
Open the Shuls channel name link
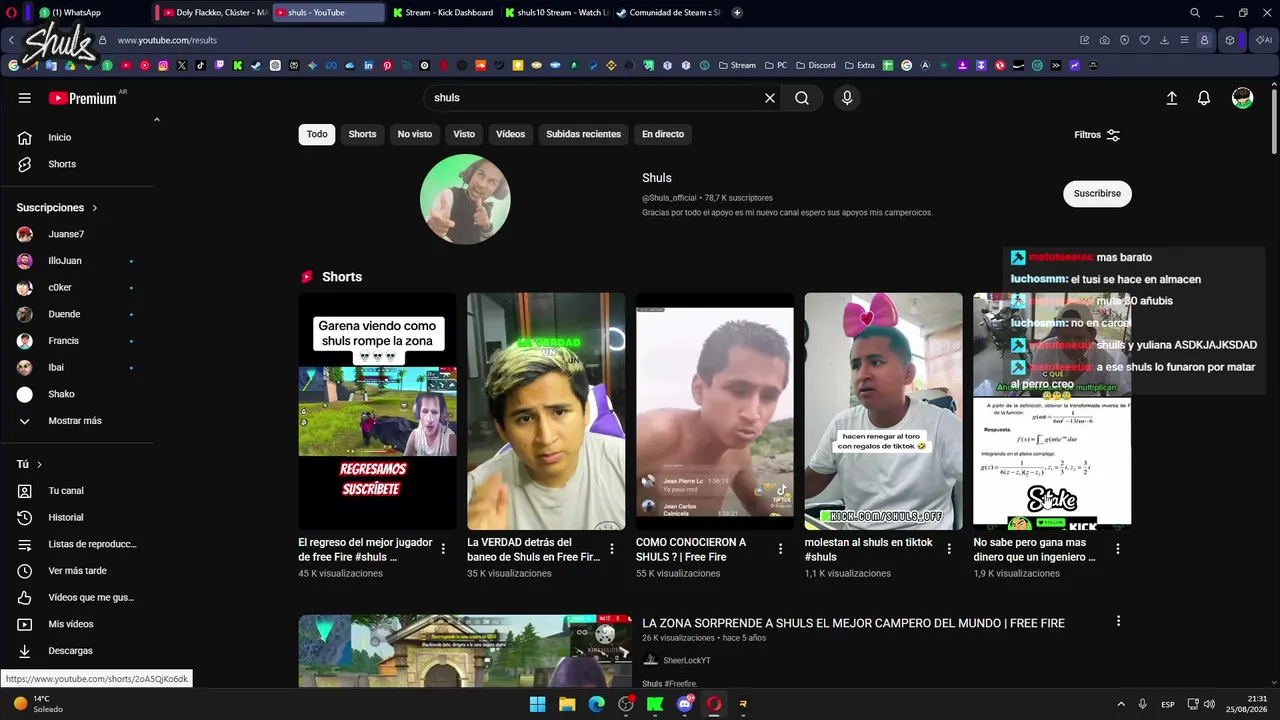pos(657,178)
